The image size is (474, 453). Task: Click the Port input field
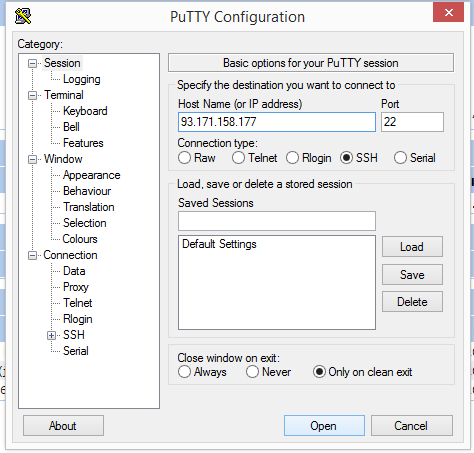412,122
